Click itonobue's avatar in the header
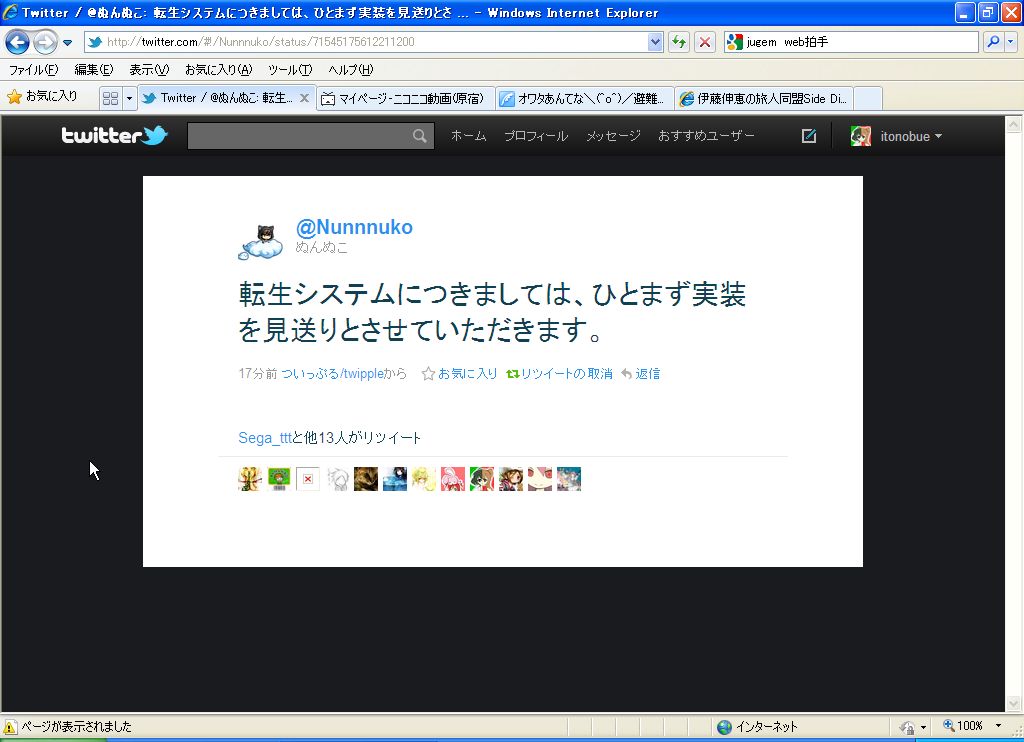 pos(861,136)
